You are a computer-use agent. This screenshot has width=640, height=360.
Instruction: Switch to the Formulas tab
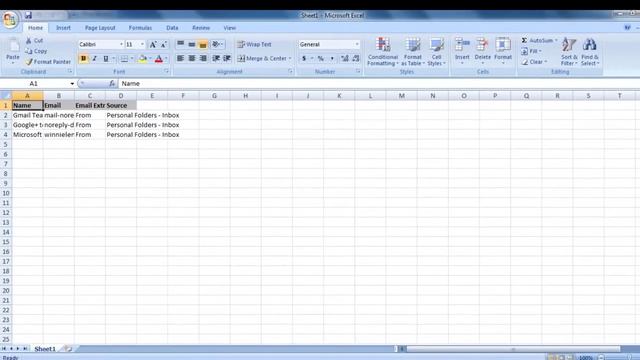(140, 28)
